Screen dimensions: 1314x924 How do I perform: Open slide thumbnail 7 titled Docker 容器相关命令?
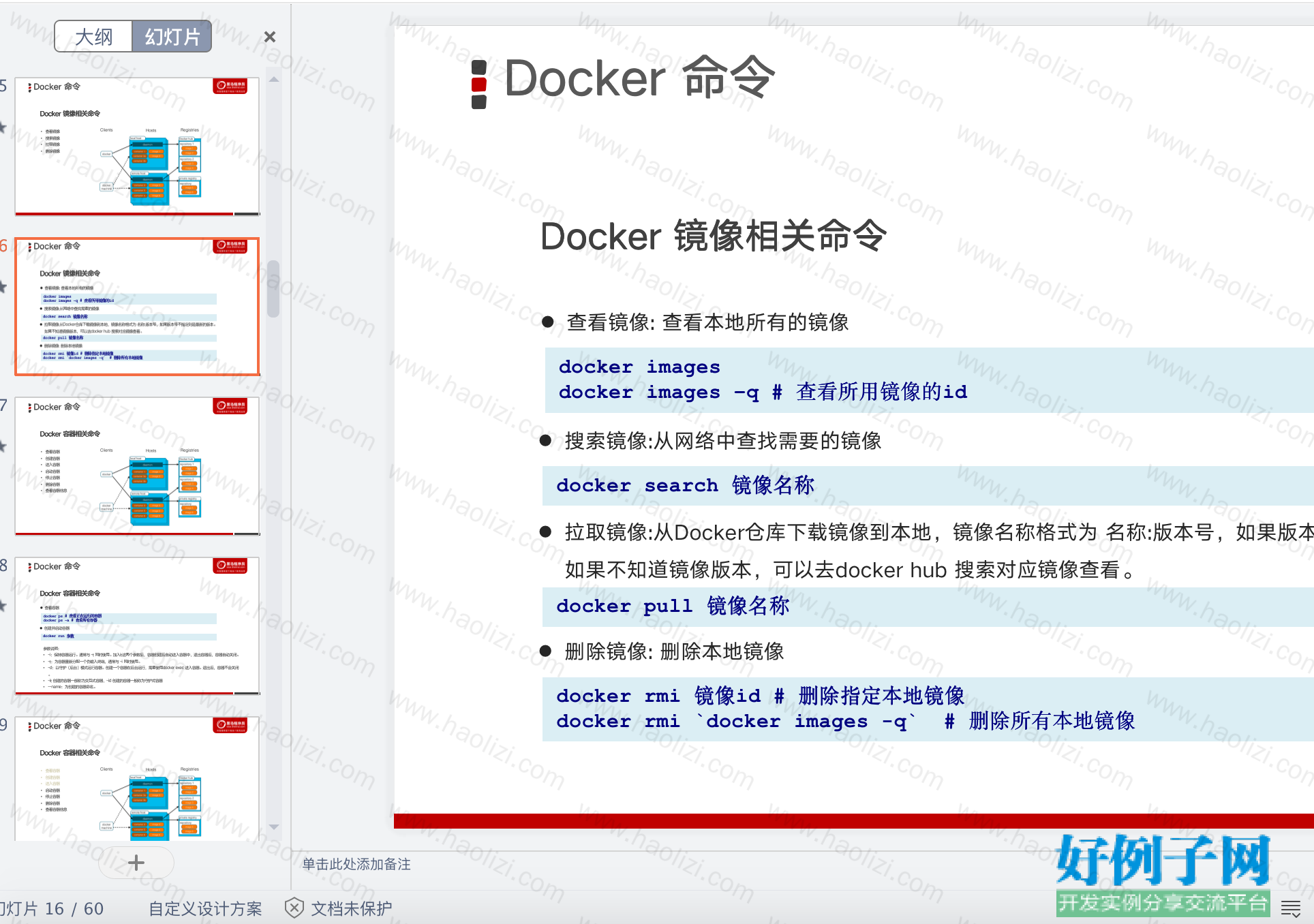click(137, 466)
